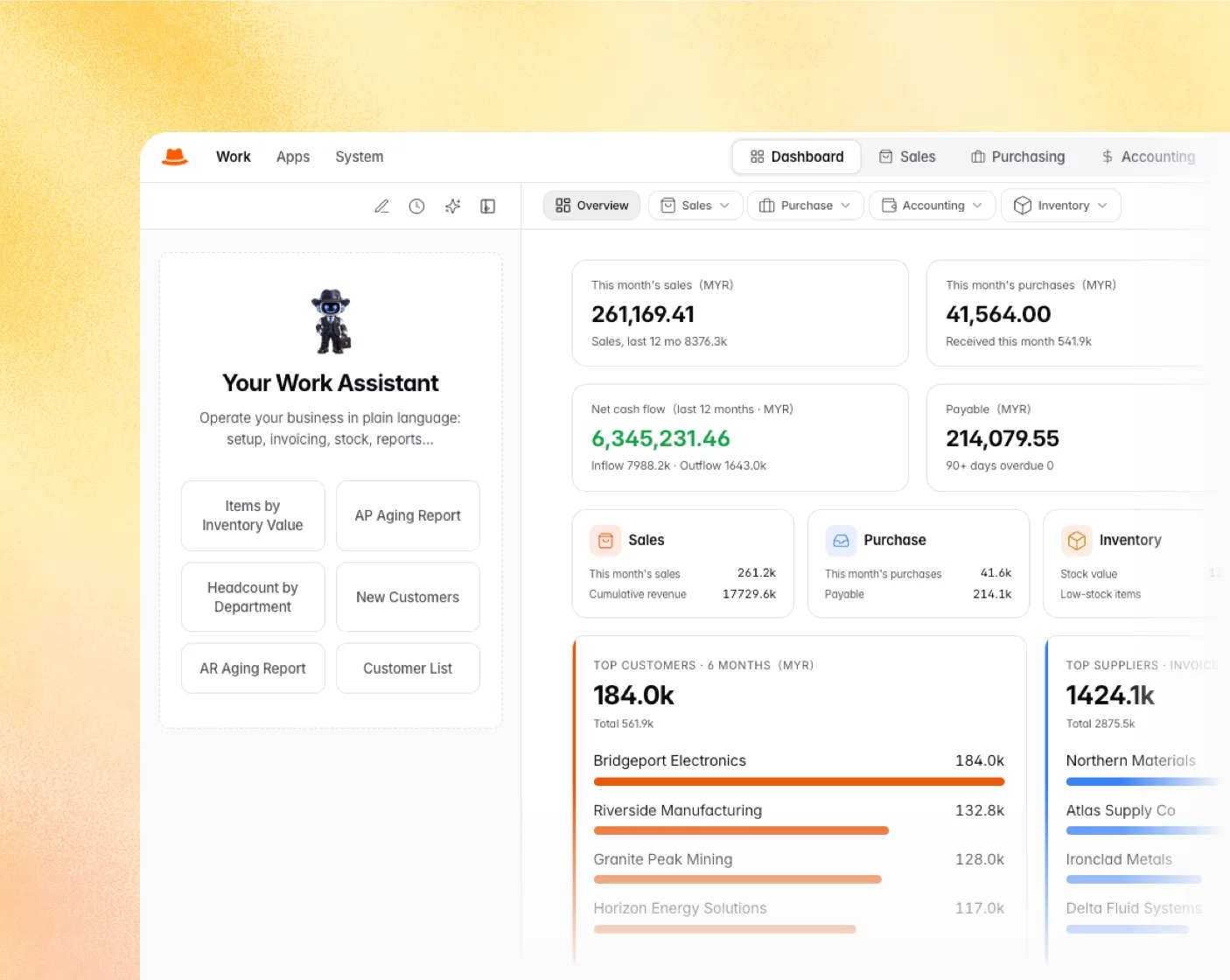Image resolution: width=1230 pixels, height=980 pixels.
Task: Click the 6,345,231.46 cash flow value
Action: click(660, 438)
